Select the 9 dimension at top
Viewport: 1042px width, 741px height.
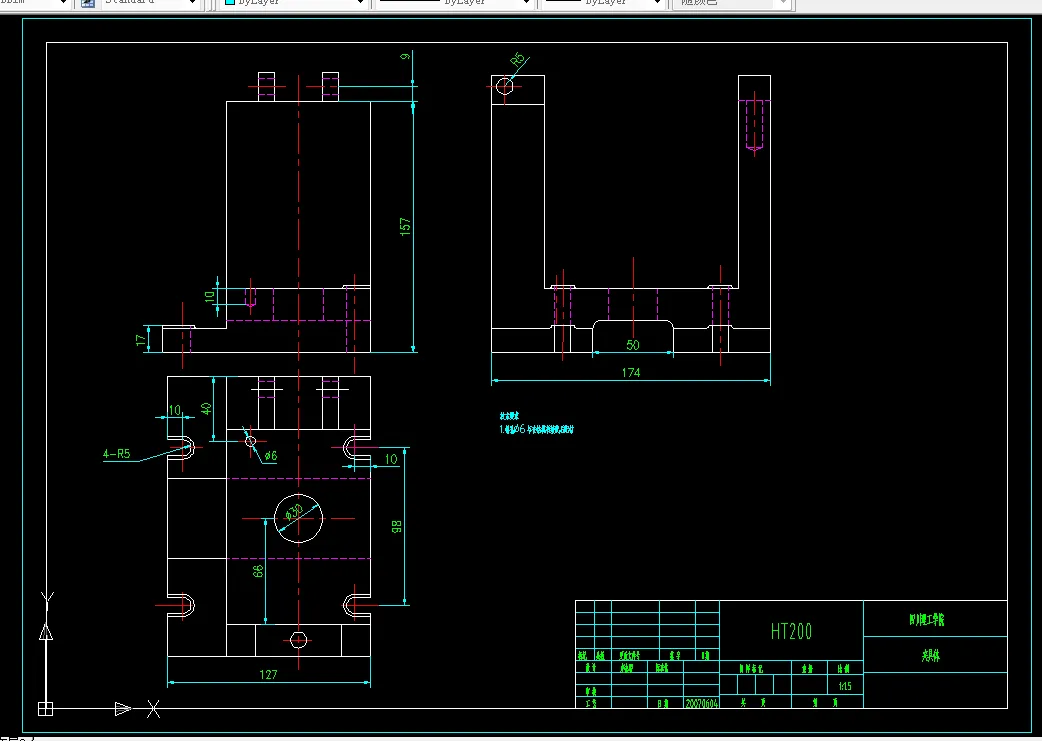click(405, 56)
